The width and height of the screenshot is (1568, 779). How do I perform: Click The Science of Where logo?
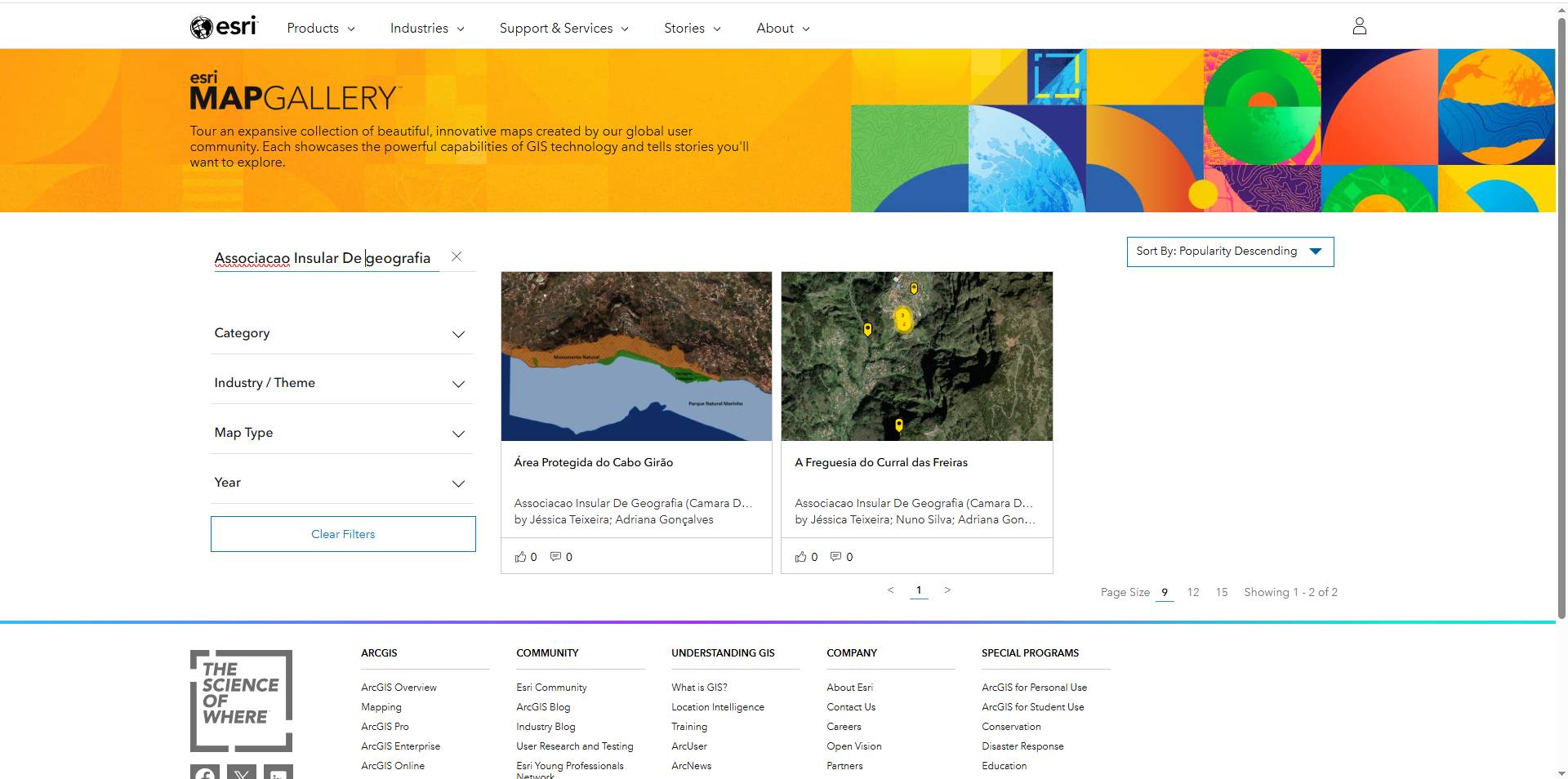tap(241, 701)
